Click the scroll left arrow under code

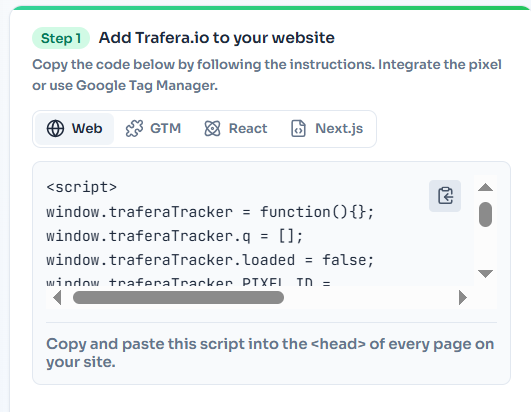point(57,298)
